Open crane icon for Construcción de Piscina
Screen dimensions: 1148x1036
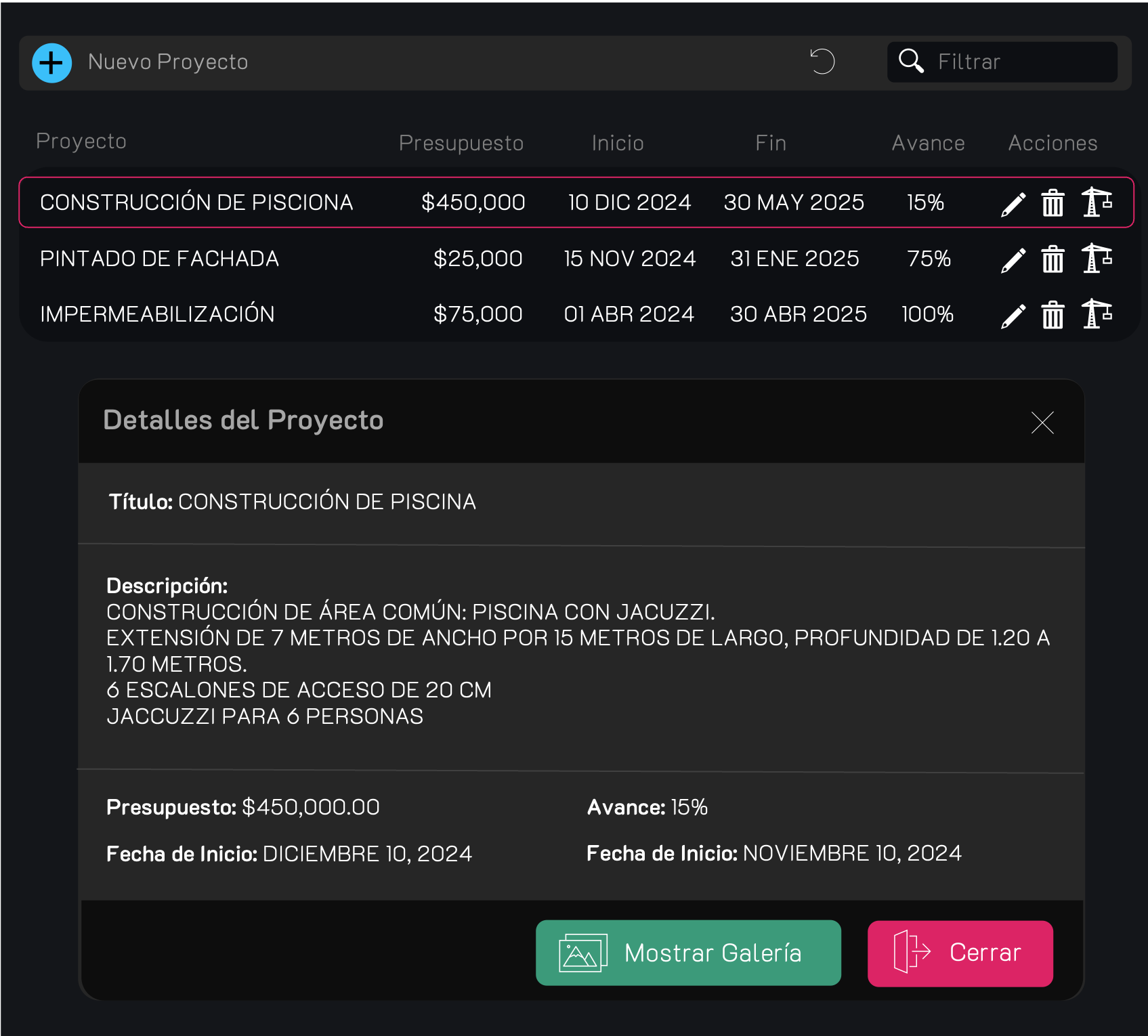pyautogui.click(x=1097, y=202)
